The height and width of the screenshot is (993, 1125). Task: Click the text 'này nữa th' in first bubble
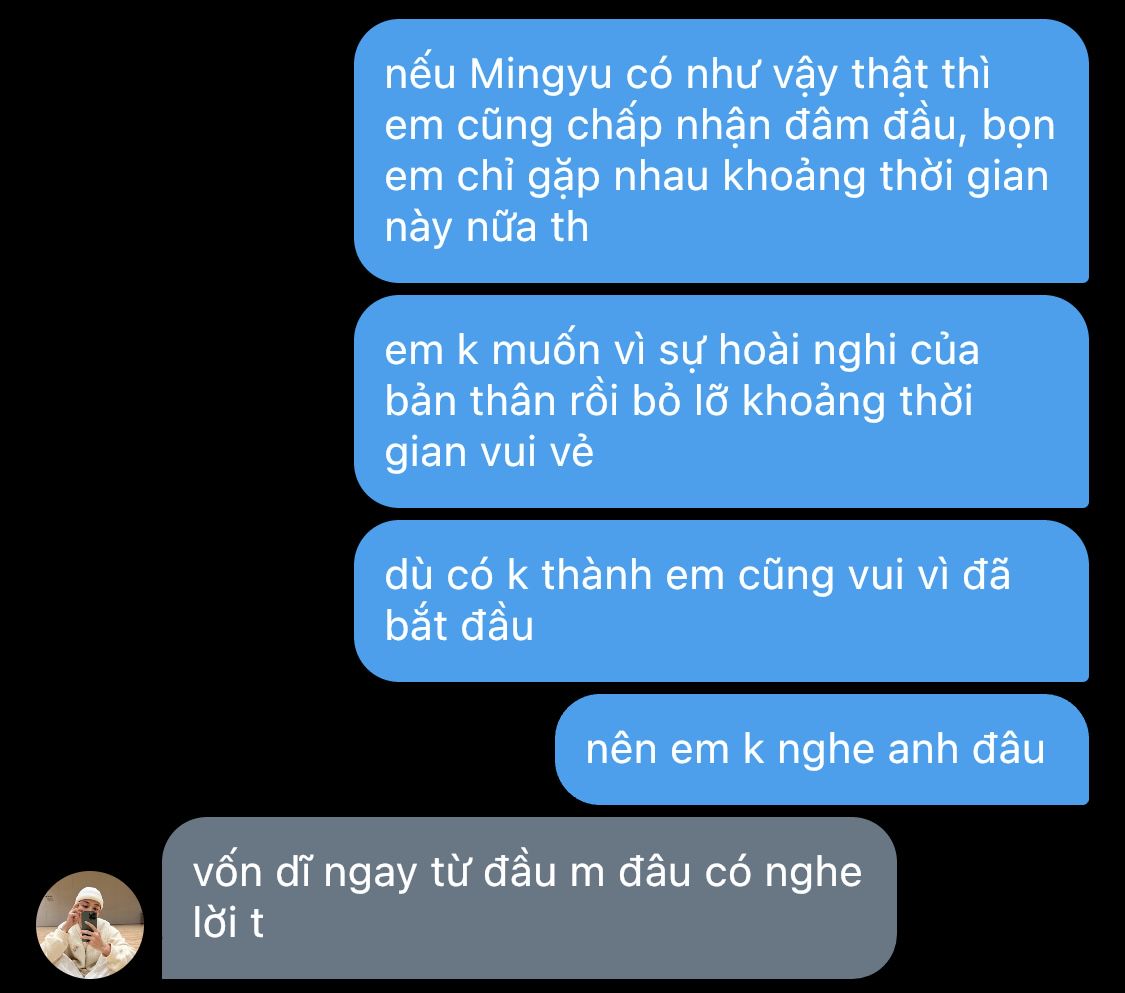click(486, 229)
